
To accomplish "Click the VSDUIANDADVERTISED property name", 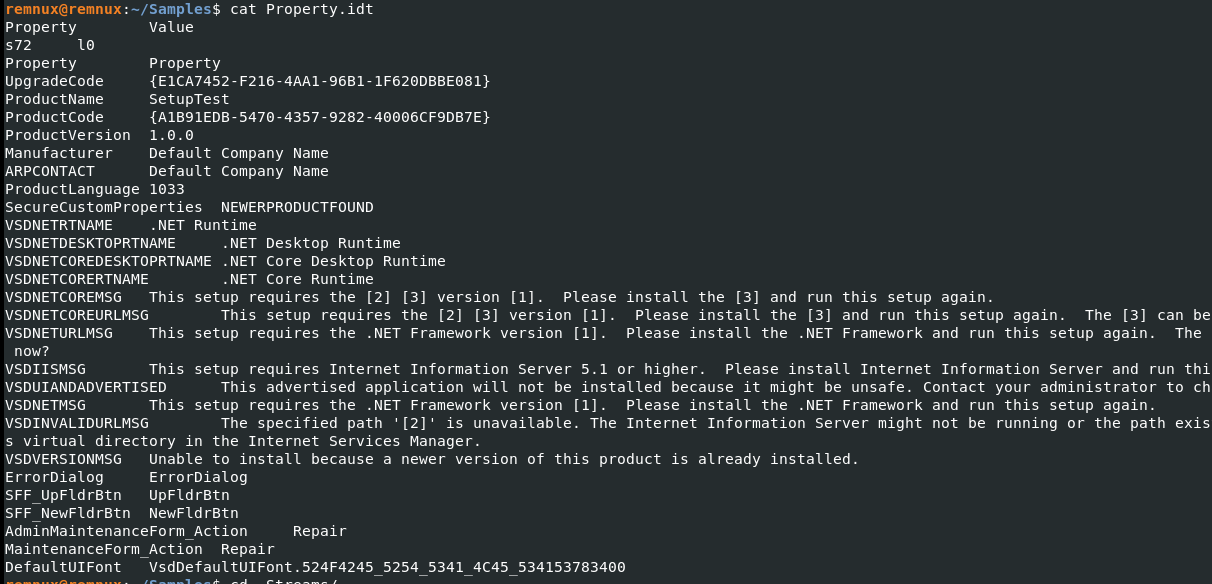I will click(85, 387).
